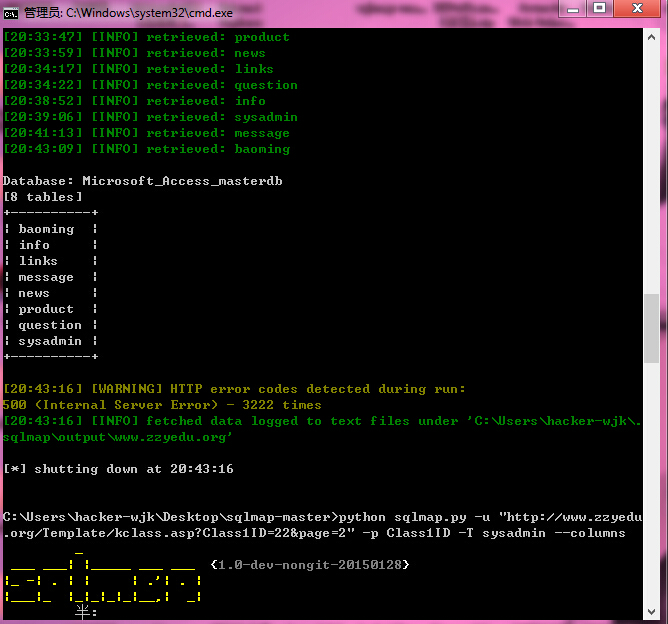Click 'sysadmin' row in tables list
Viewport: 668px width, 624px height.
(x=51, y=341)
